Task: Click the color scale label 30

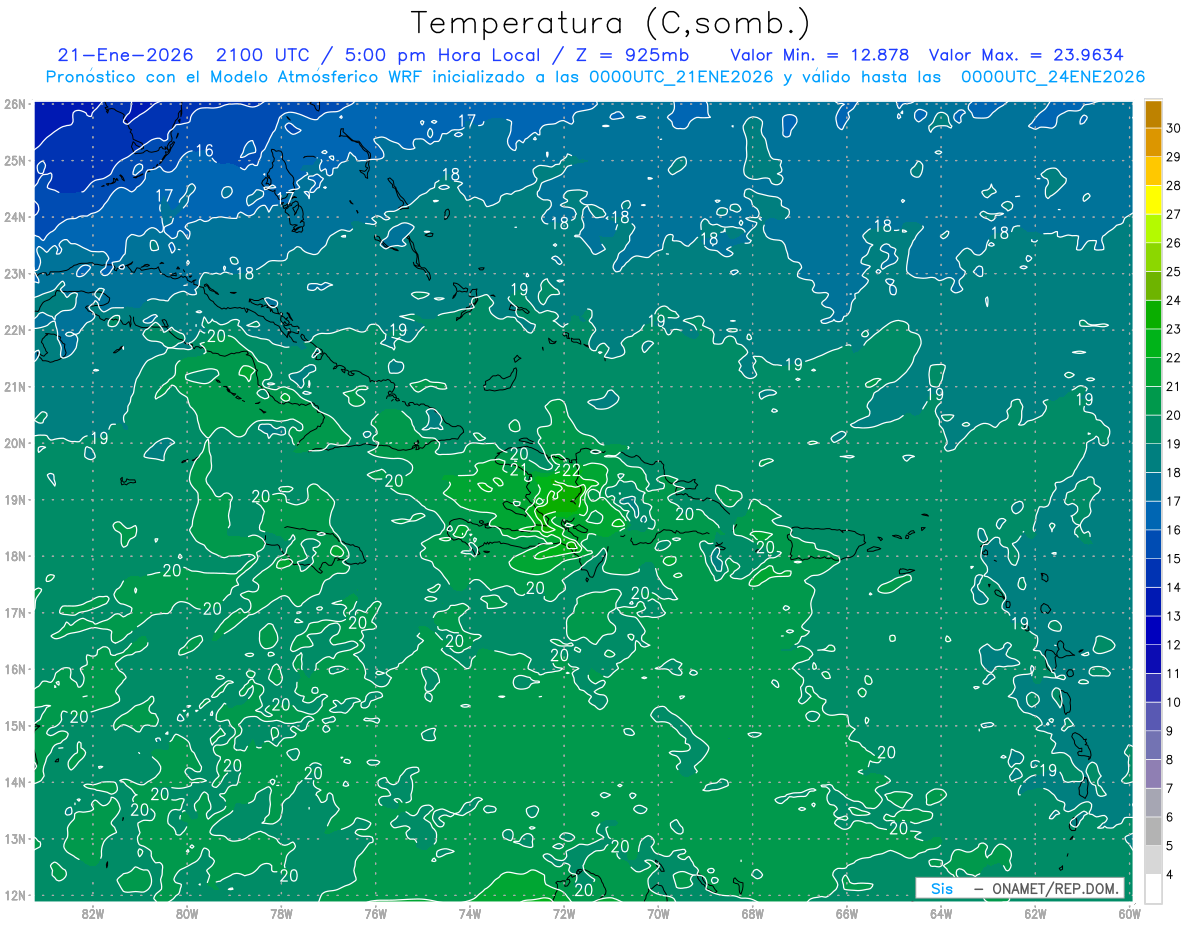Action: [x=1175, y=128]
